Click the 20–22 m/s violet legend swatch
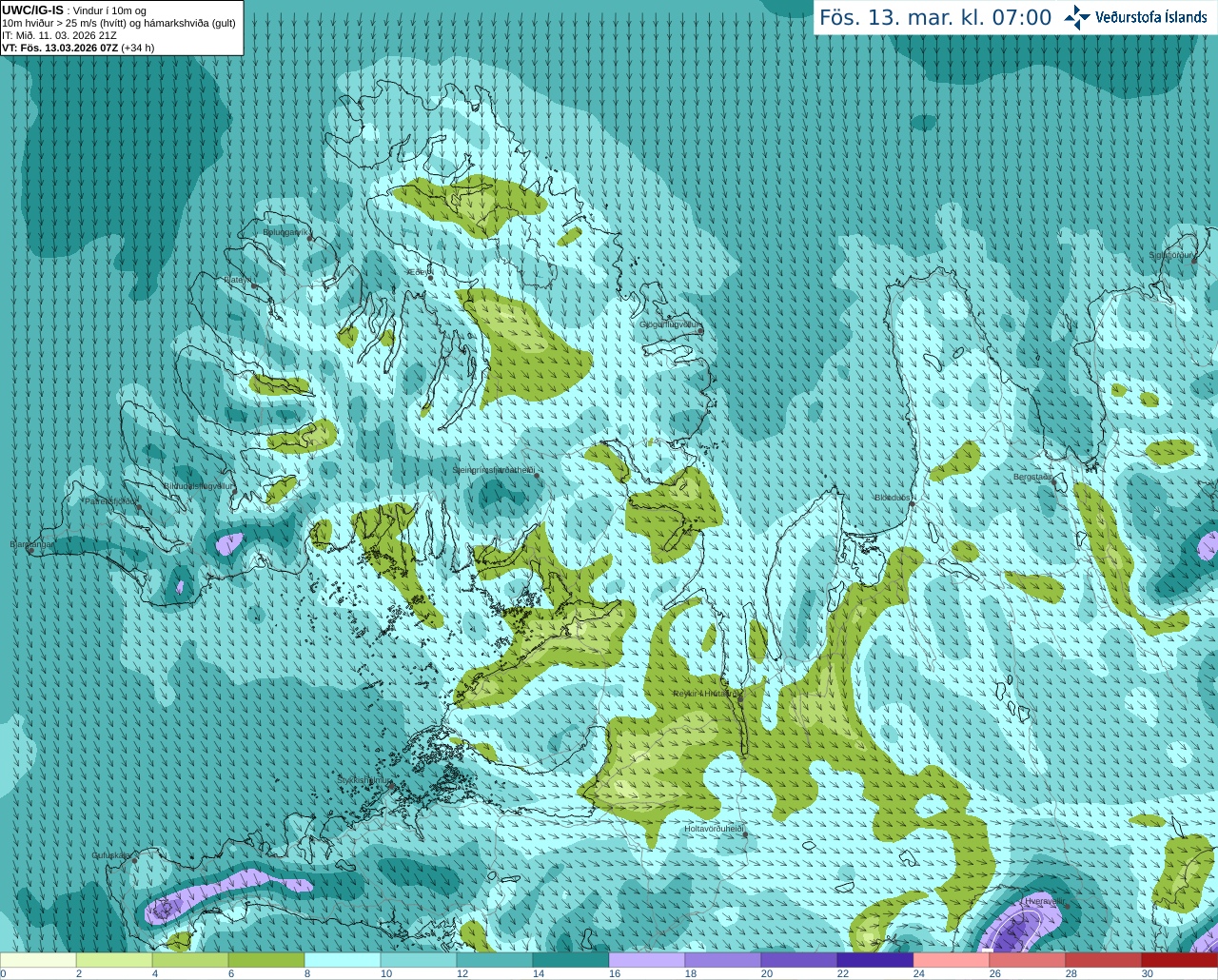 pyautogui.click(x=799, y=960)
